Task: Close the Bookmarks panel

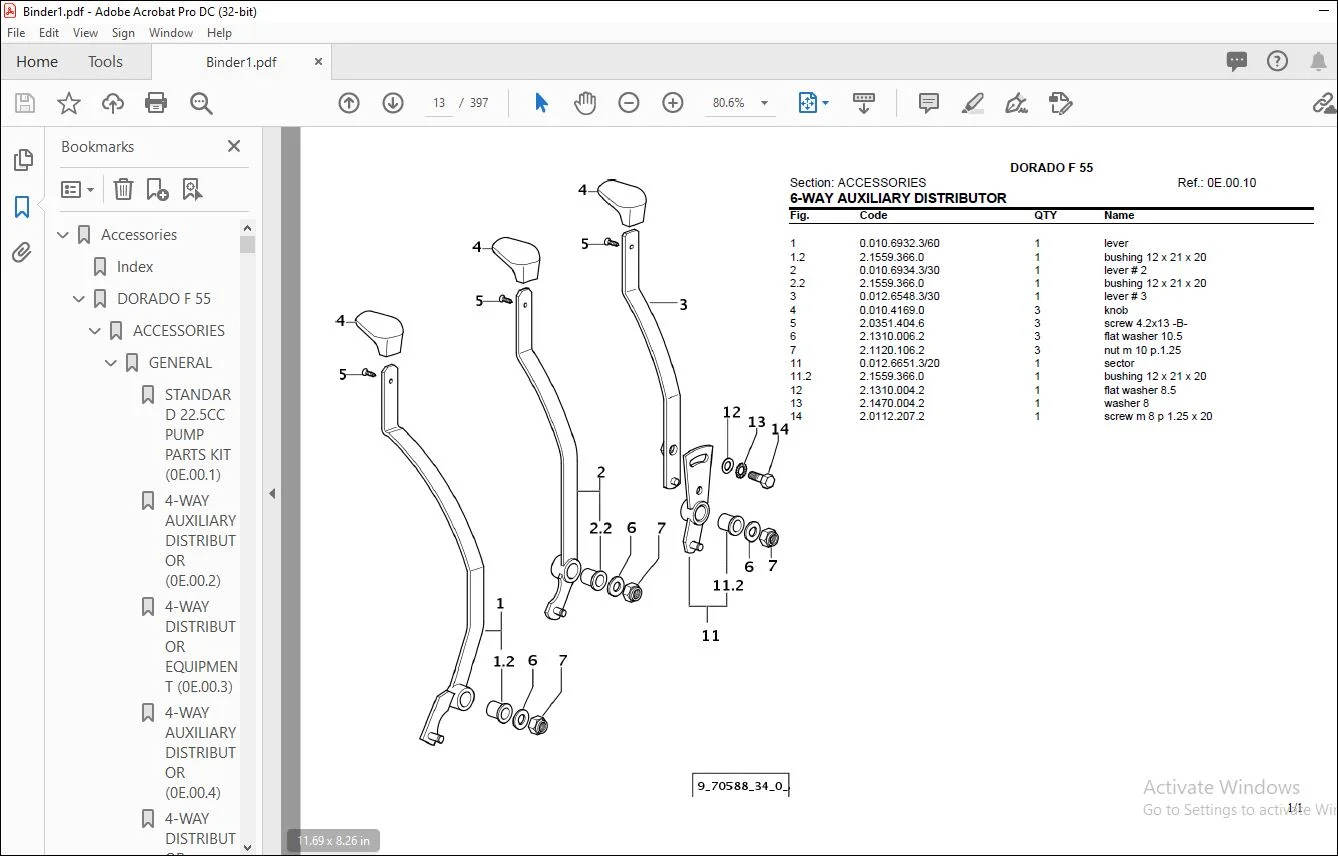Action: click(x=234, y=146)
